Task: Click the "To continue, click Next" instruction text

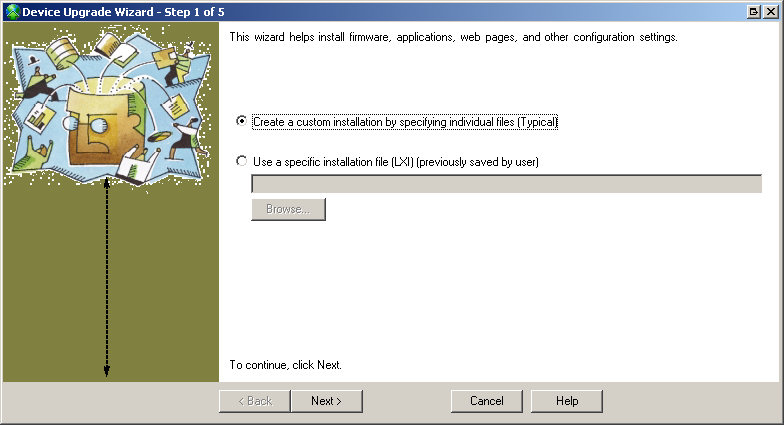Action: pos(286,365)
